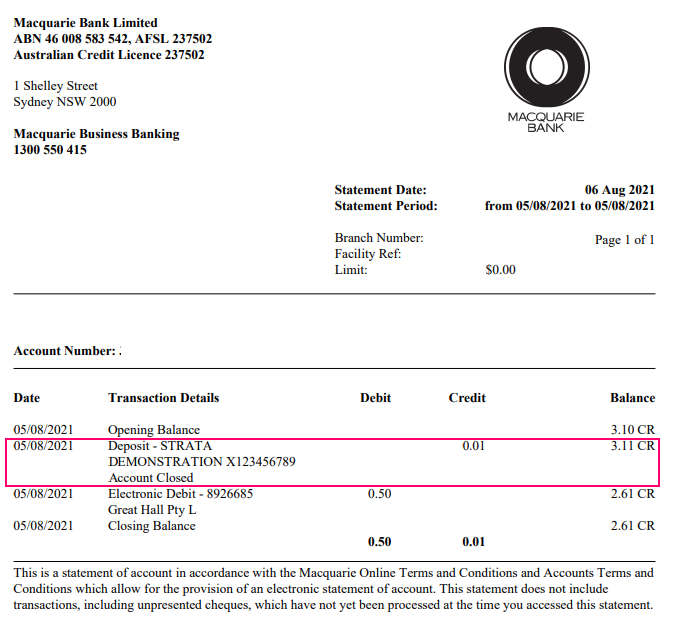This screenshot has width=673, height=626.
Task: Click the Balance column header
Action: click(632, 398)
